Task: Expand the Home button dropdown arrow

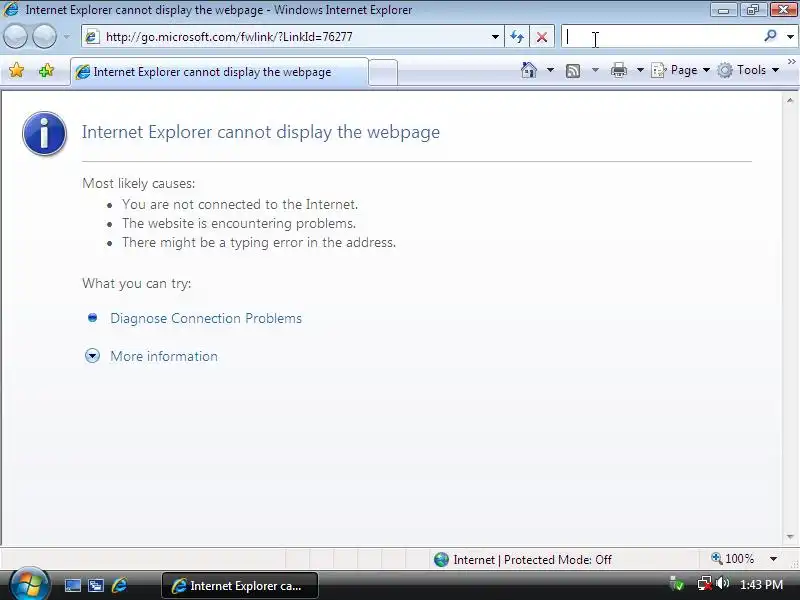Action: click(550, 70)
